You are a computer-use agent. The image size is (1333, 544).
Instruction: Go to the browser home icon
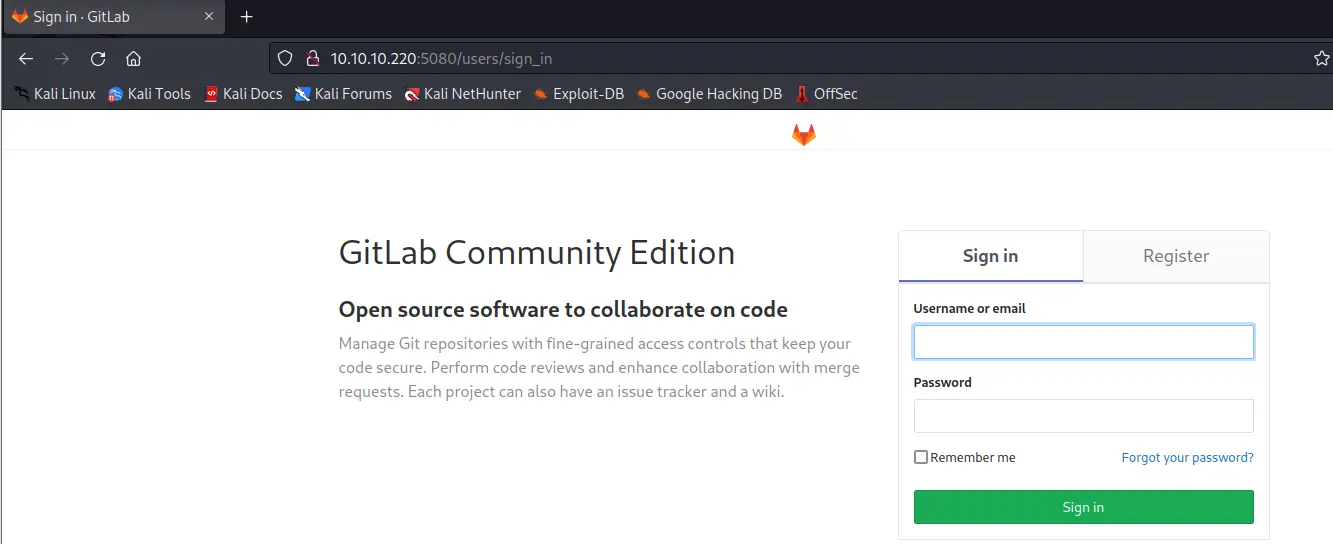[133, 58]
